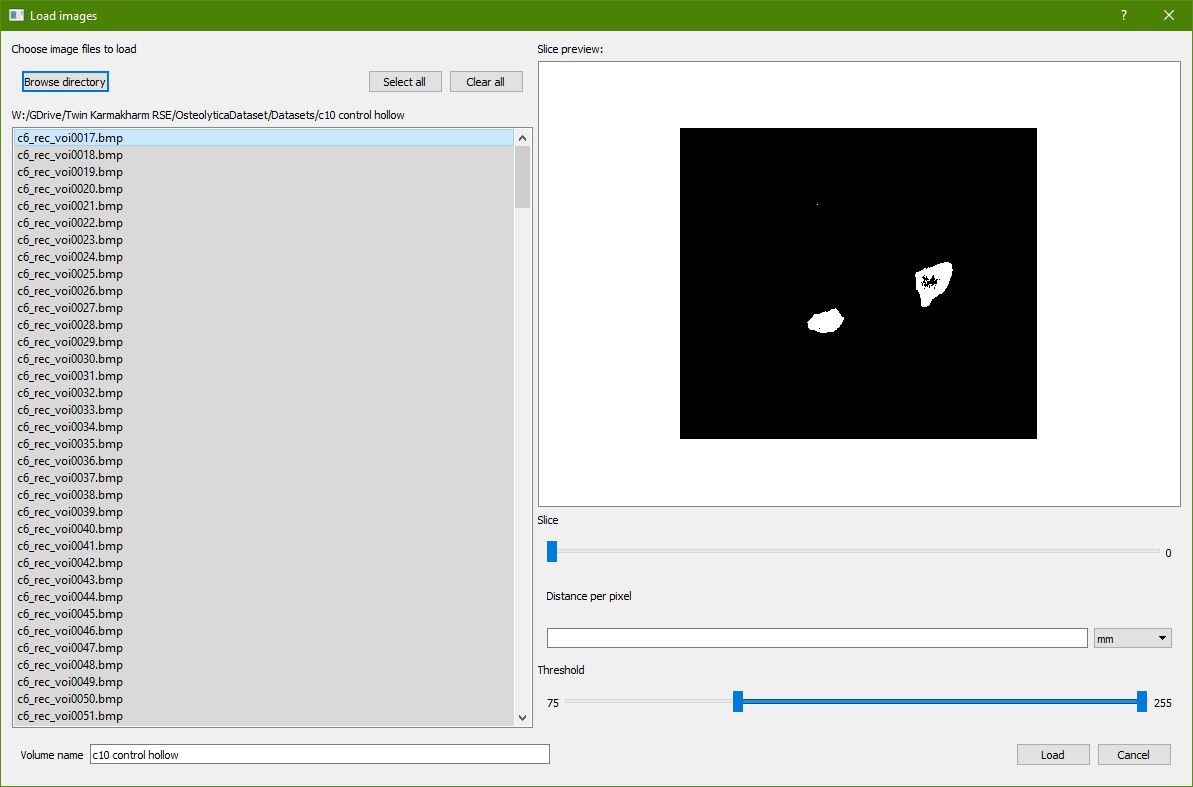Image resolution: width=1193 pixels, height=787 pixels.
Task: Select file c6_rec_voi0020.bmp
Action: (263, 189)
